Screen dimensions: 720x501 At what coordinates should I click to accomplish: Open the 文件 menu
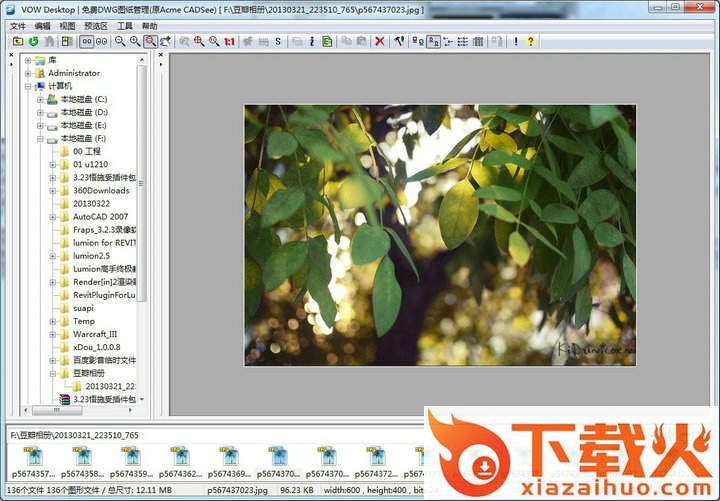pos(18,25)
